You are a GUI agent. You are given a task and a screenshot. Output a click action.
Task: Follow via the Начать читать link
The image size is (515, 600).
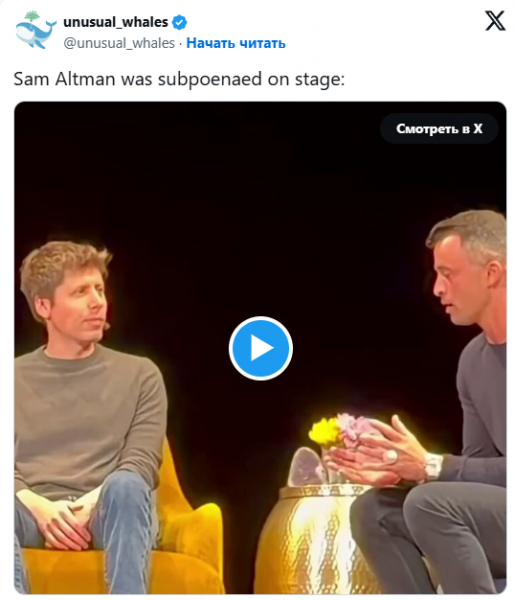(236, 43)
